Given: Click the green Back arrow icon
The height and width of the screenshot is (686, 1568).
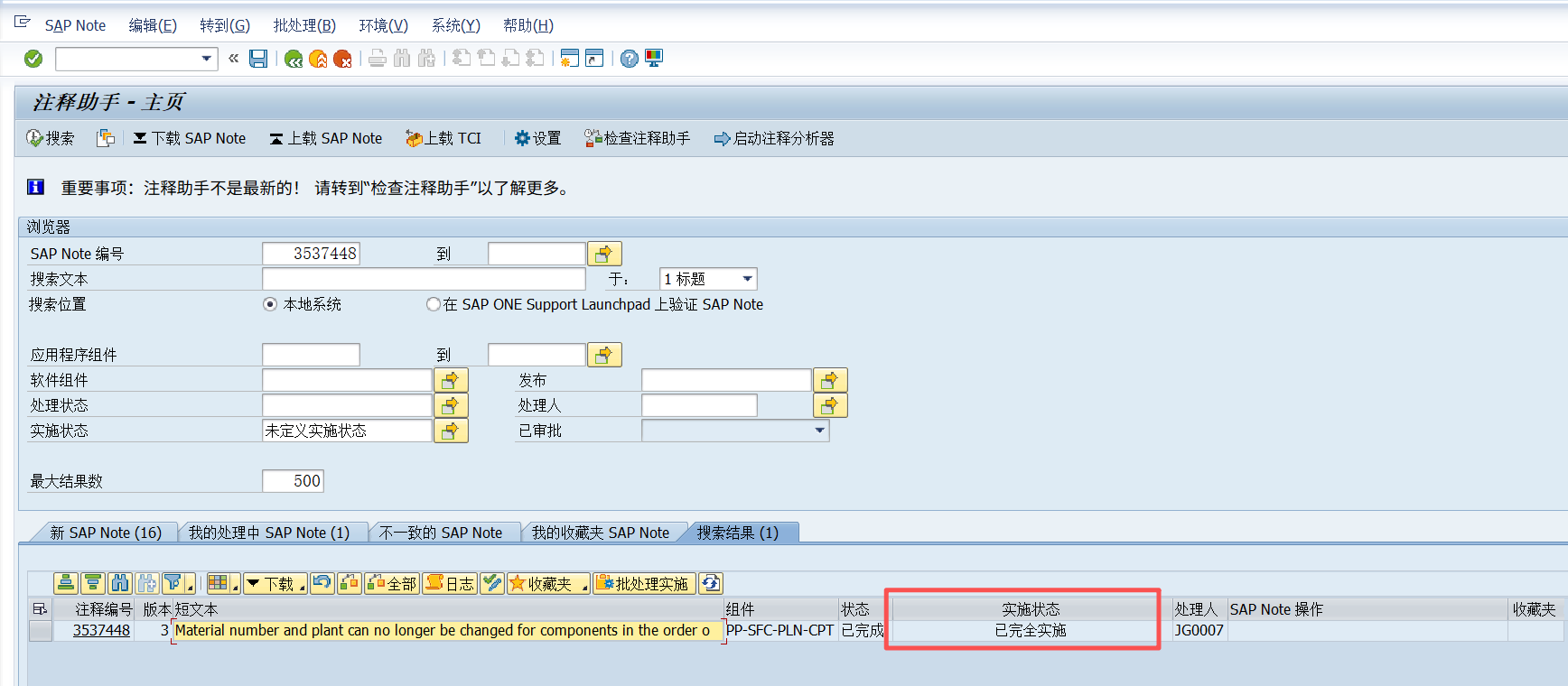Looking at the screenshot, I should point(294,59).
